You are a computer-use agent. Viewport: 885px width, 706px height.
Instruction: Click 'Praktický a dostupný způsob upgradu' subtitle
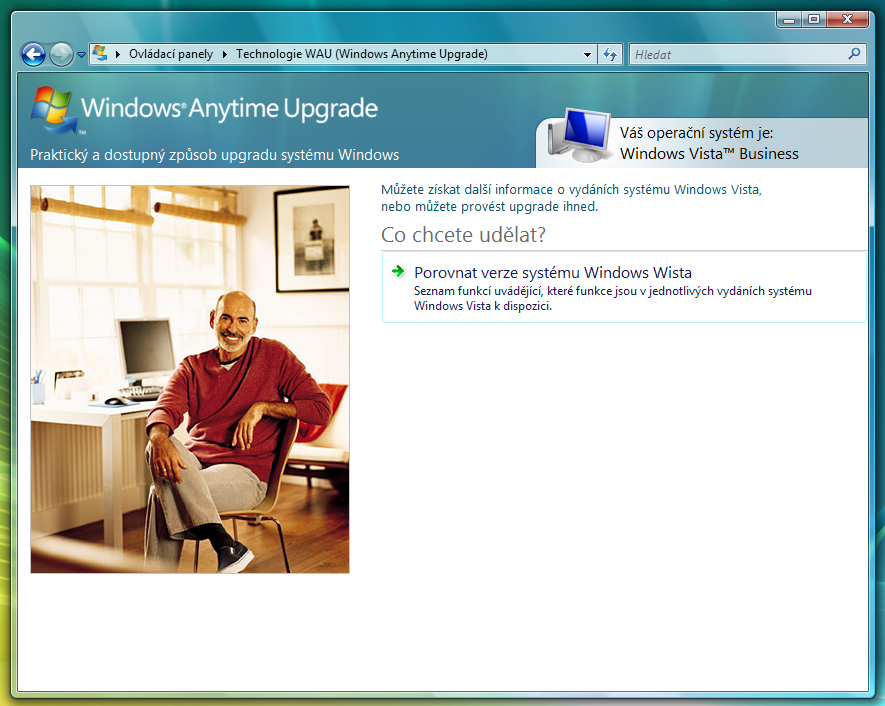pos(214,155)
